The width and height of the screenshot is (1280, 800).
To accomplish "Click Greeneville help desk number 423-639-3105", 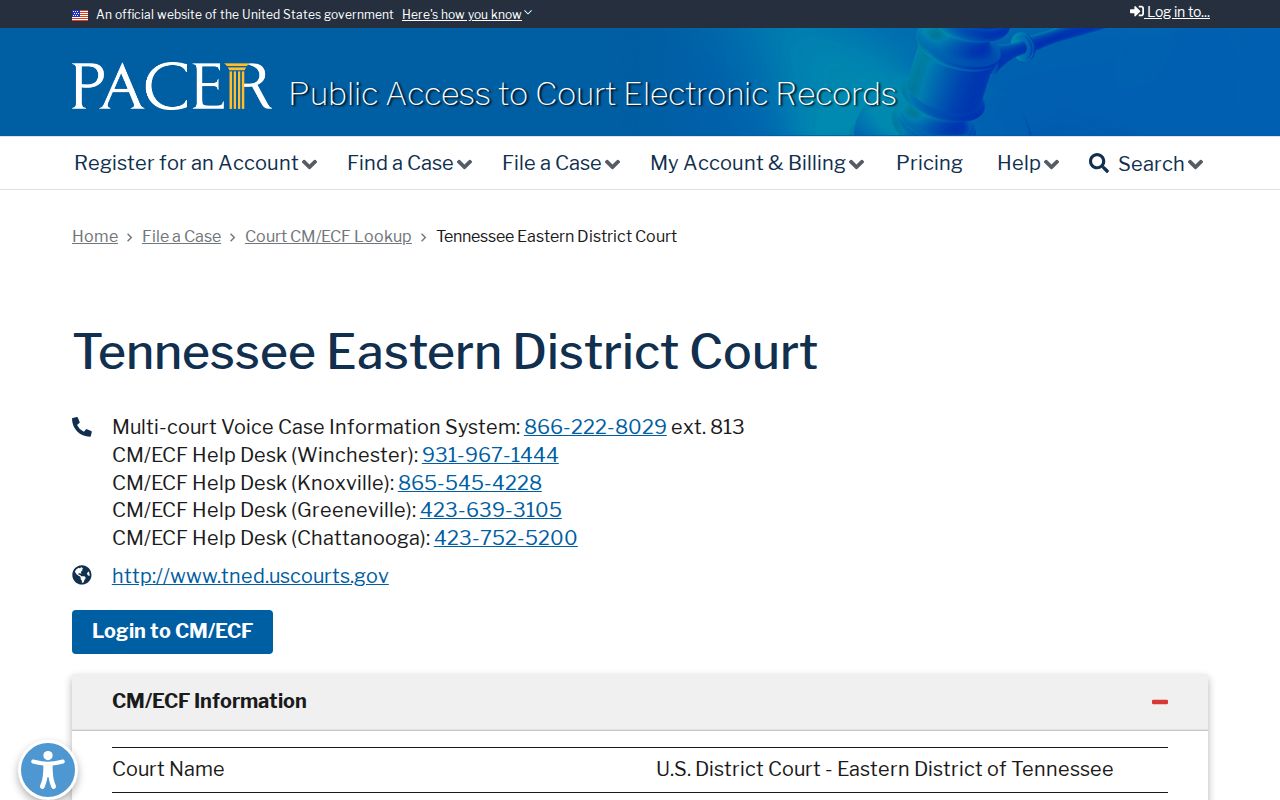I will (491, 510).
